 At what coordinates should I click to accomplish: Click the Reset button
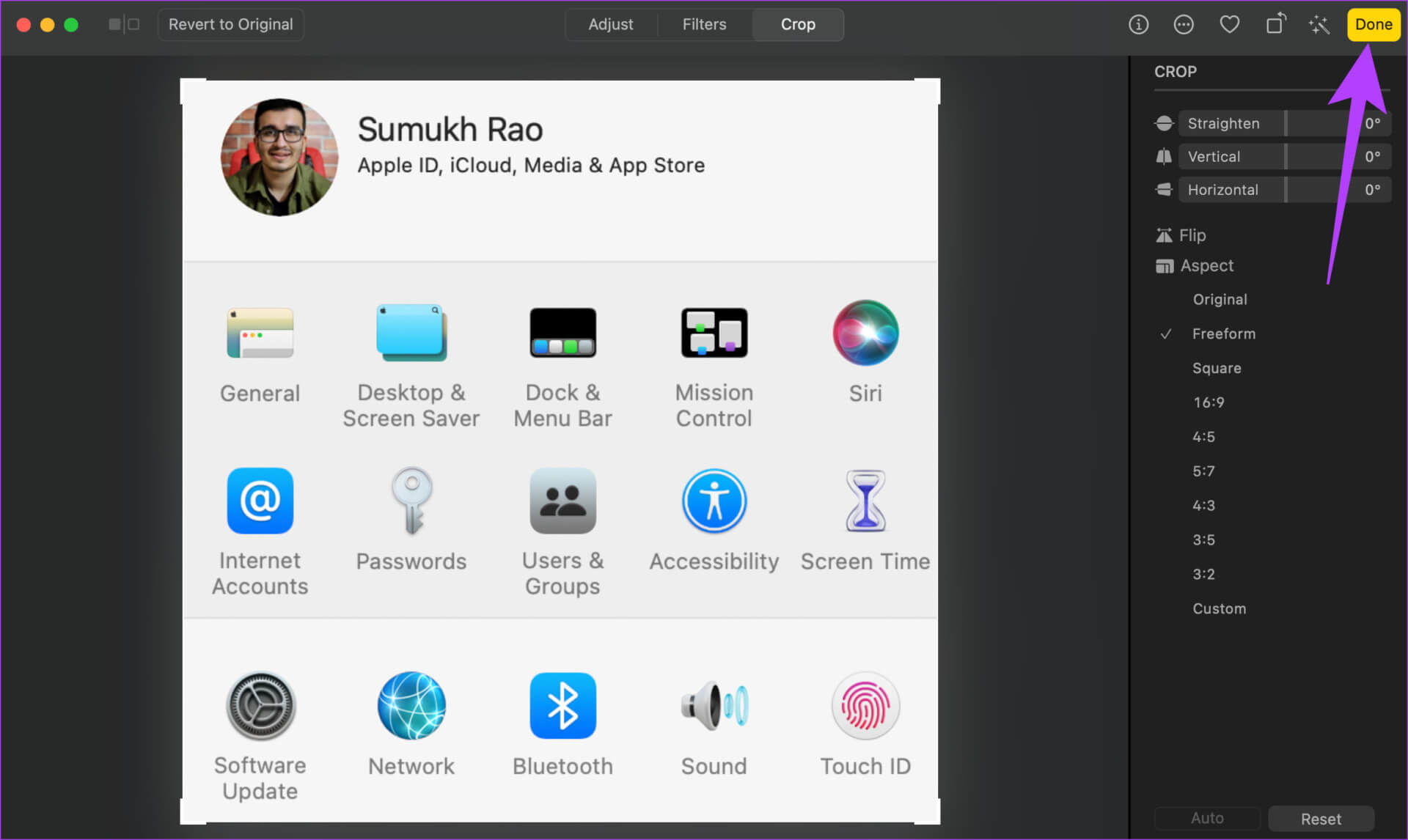pyautogui.click(x=1321, y=819)
